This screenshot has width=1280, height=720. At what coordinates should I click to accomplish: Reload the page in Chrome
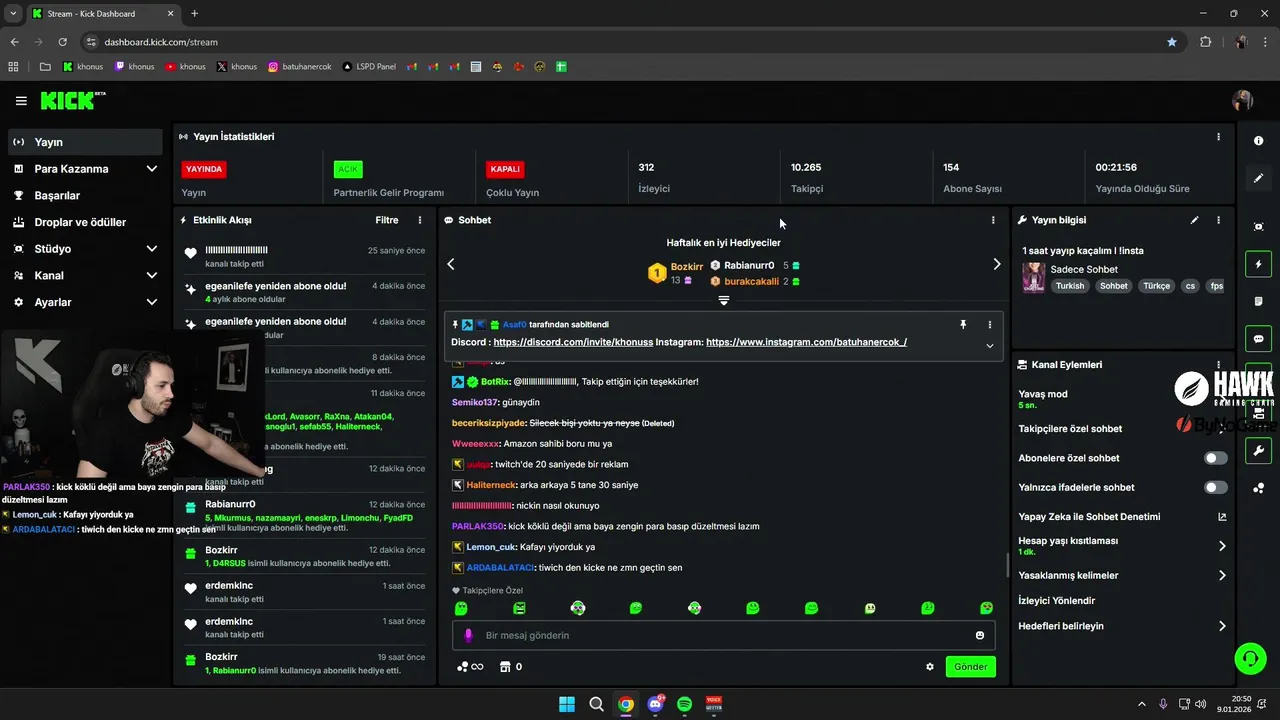(x=63, y=42)
